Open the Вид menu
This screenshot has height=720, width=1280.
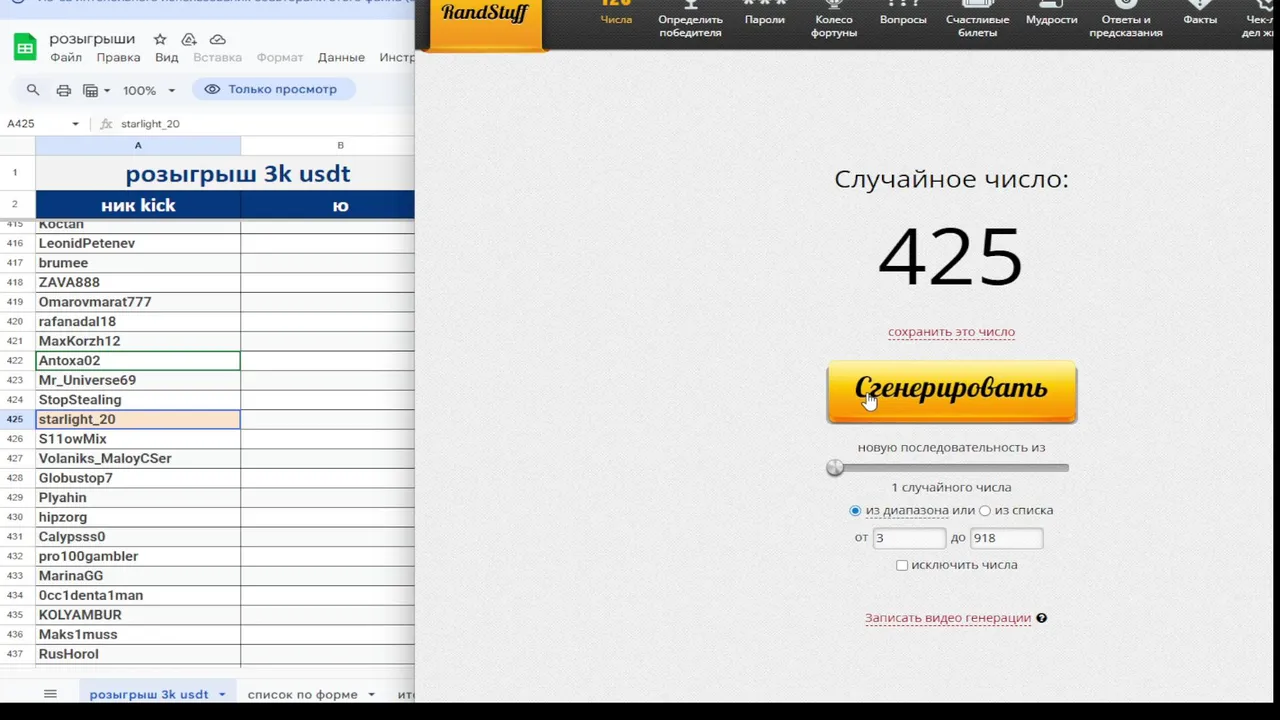coord(167,57)
